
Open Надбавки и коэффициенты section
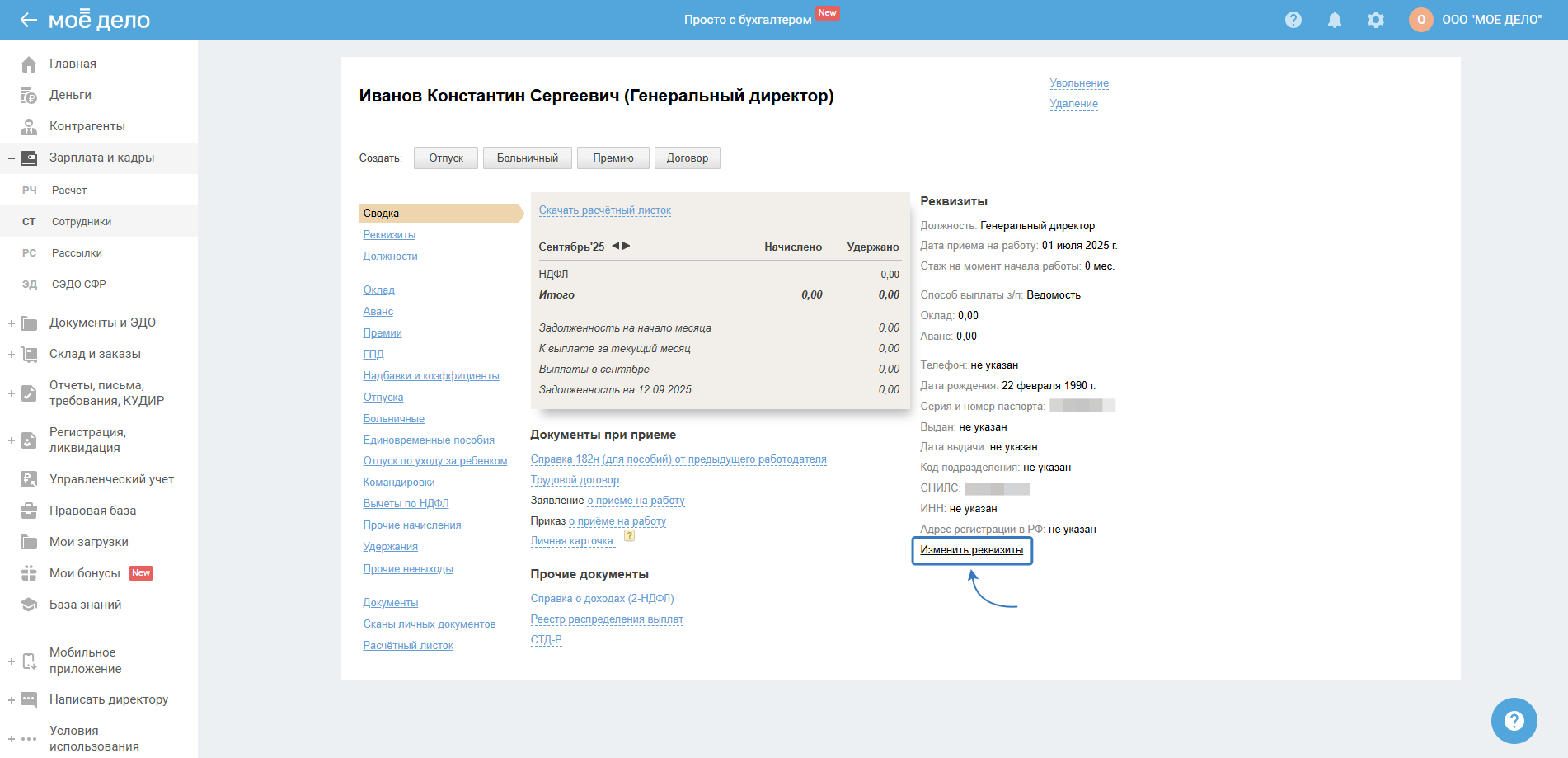click(431, 376)
